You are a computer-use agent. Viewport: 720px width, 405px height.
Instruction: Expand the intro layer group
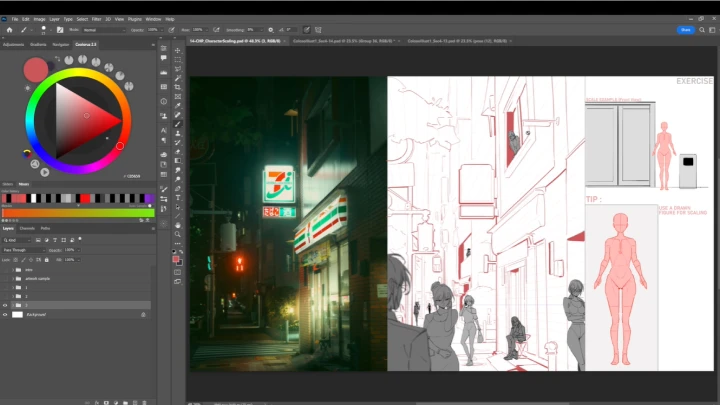click(x=13, y=270)
